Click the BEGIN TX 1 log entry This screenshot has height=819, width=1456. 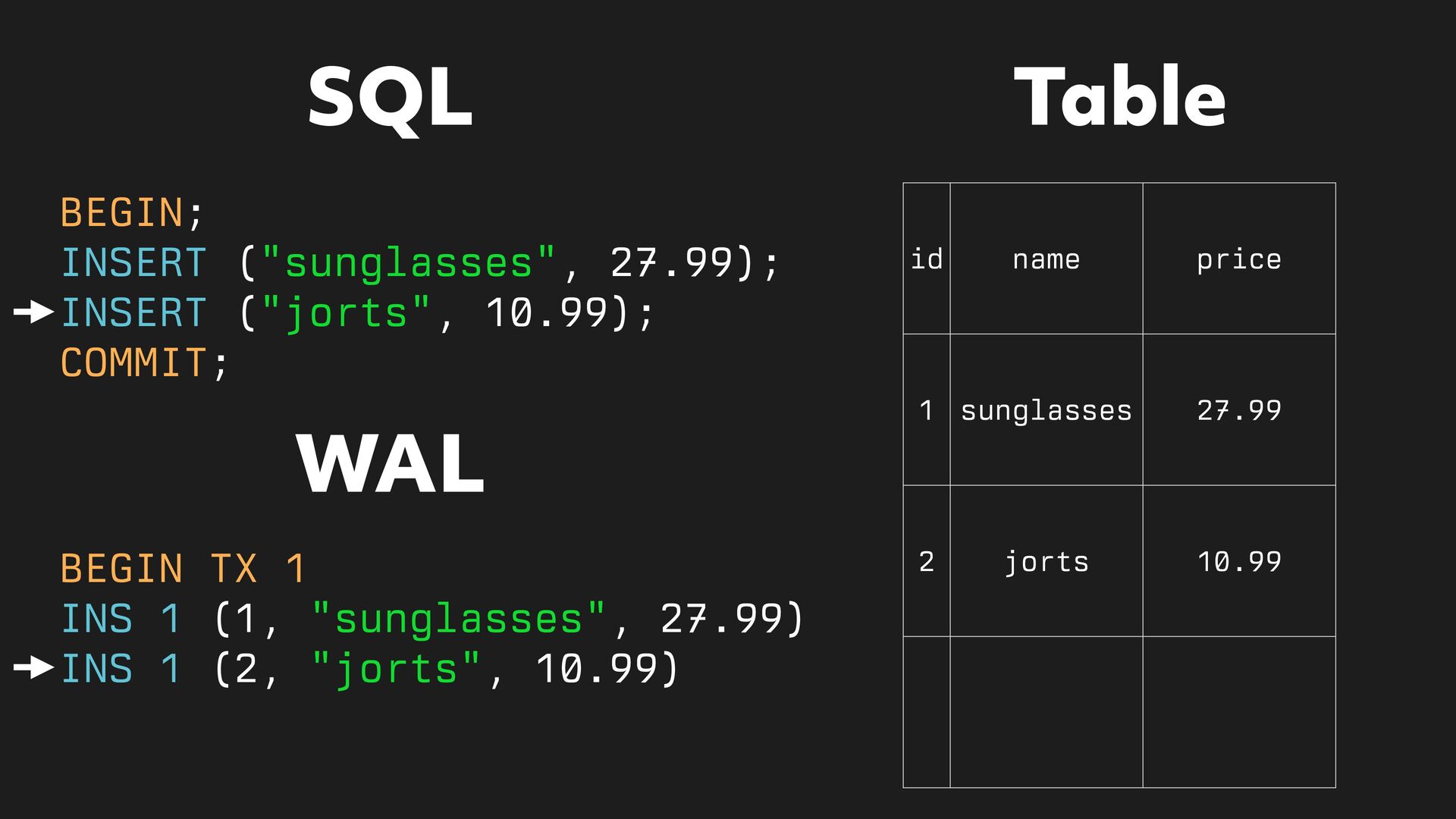coord(183,568)
